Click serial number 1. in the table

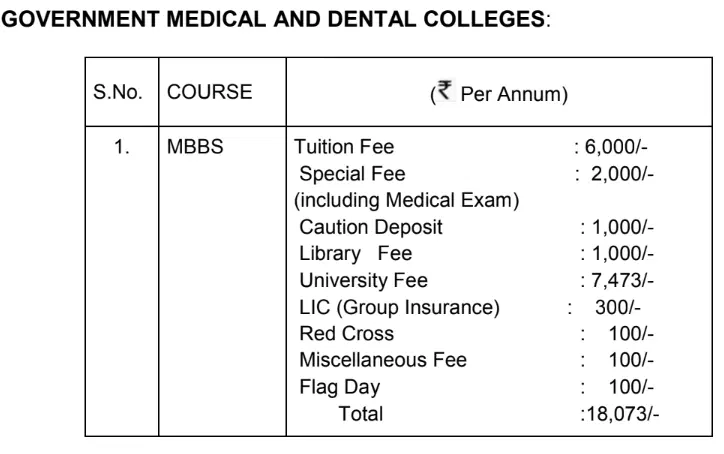123,149
